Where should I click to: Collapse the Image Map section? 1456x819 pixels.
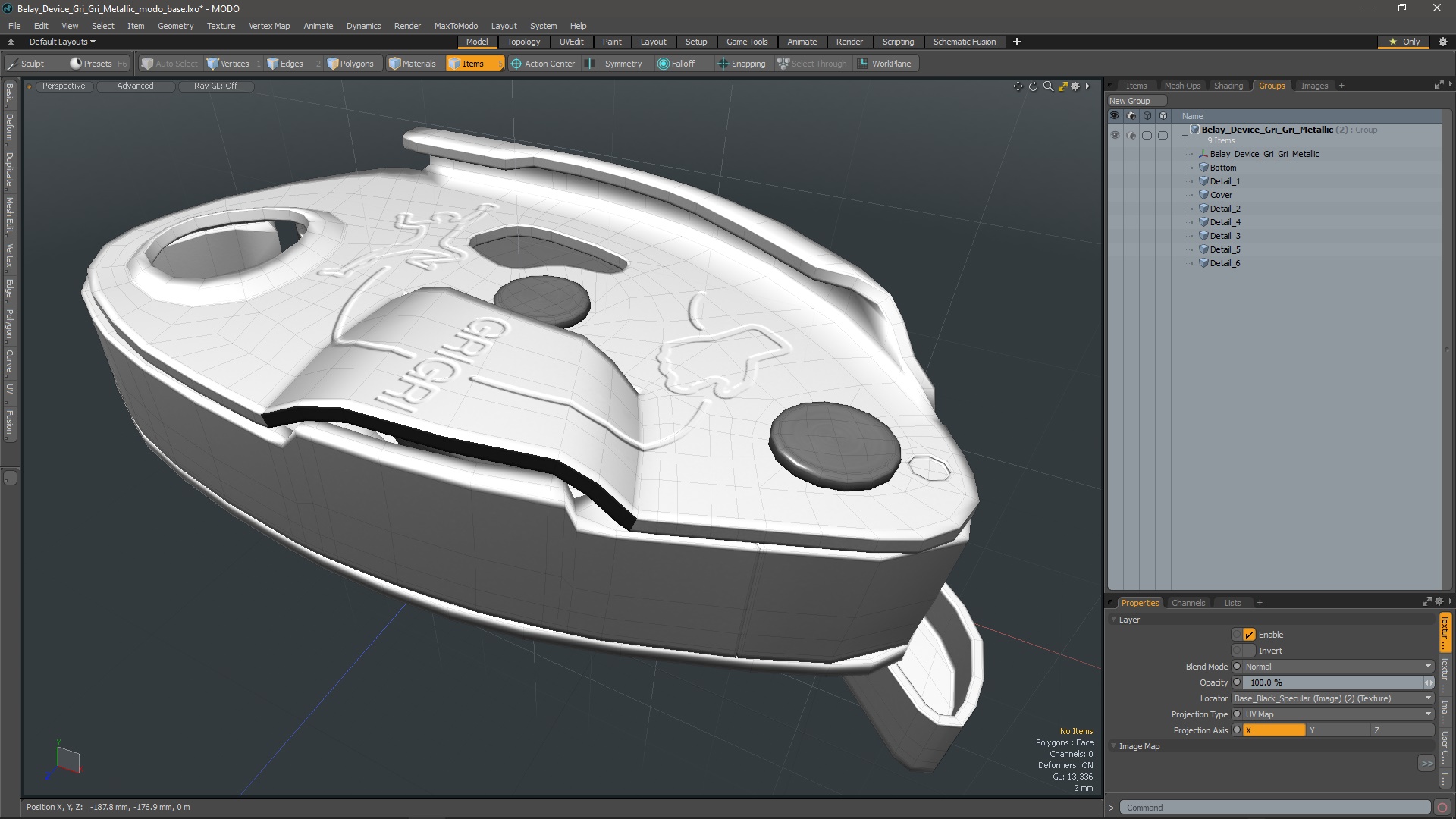(x=1113, y=746)
